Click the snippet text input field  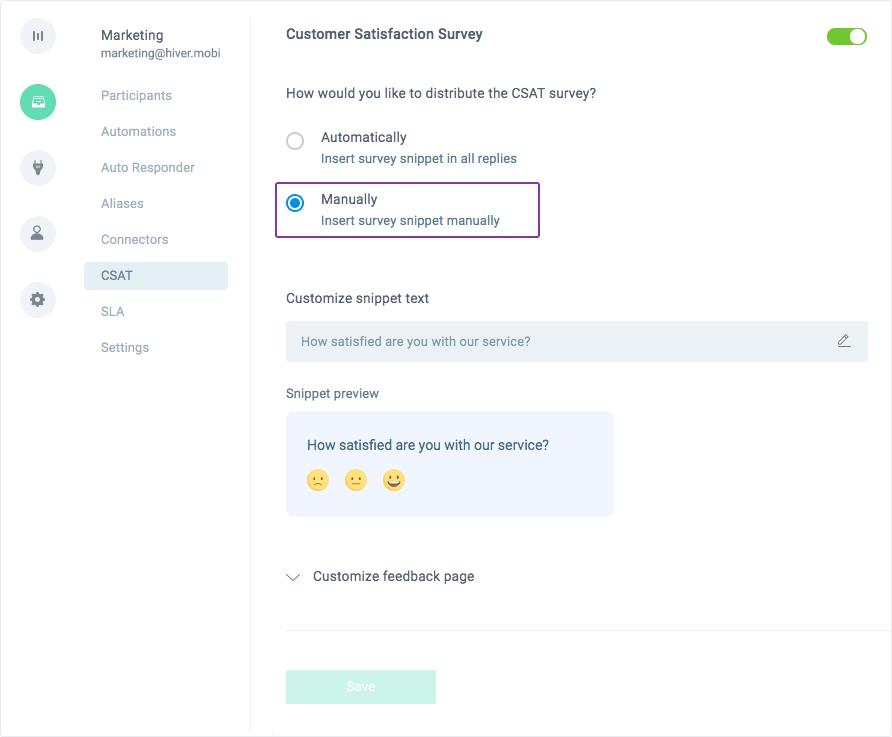[x=576, y=341]
